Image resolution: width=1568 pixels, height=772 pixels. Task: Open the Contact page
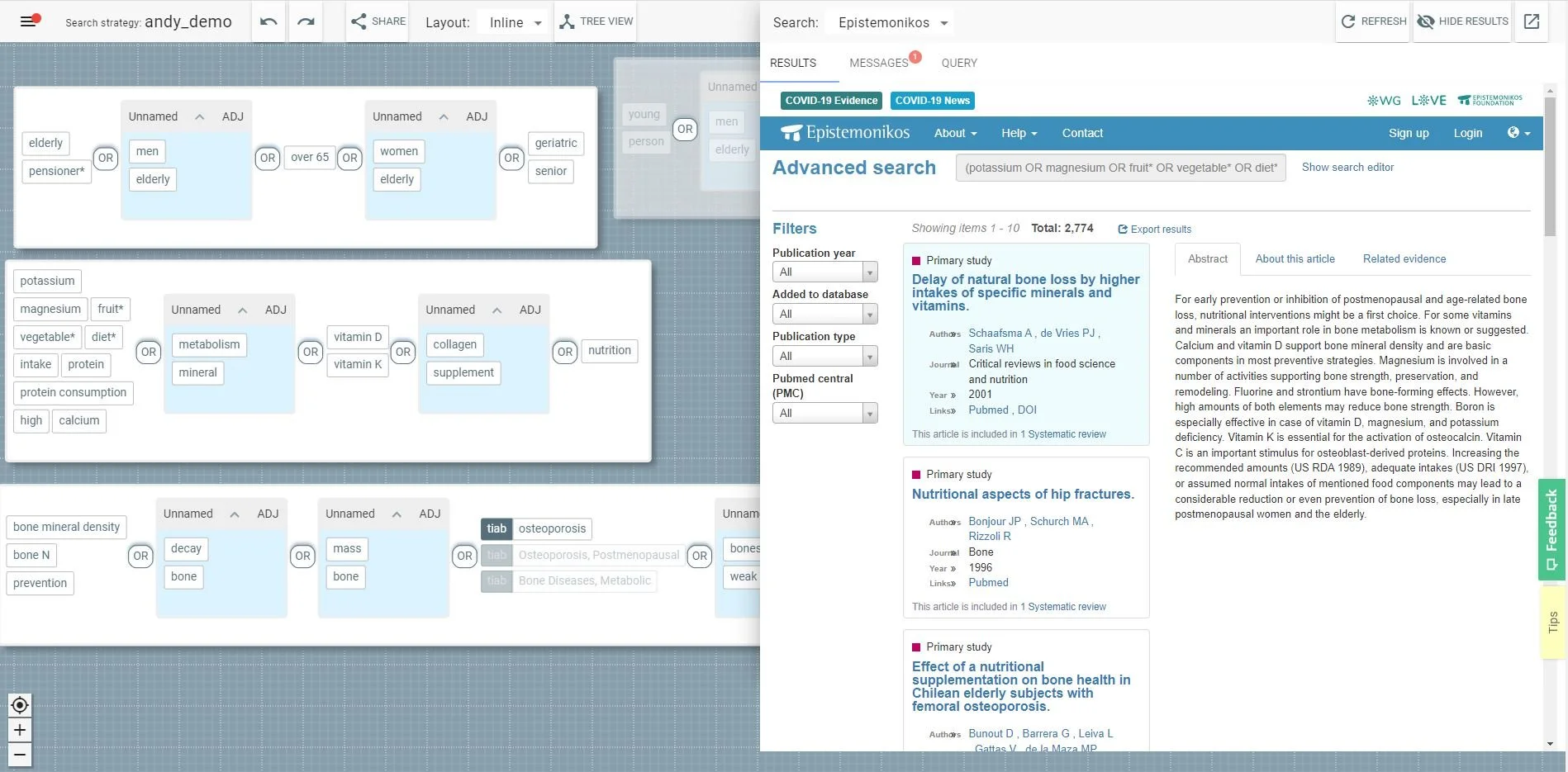(x=1082, y=133)
